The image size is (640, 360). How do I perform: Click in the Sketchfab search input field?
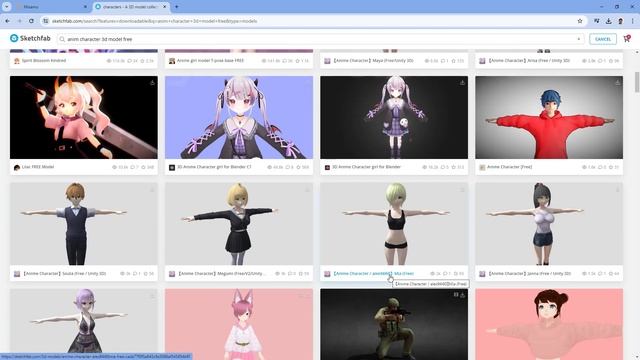(x=320, y=39)
